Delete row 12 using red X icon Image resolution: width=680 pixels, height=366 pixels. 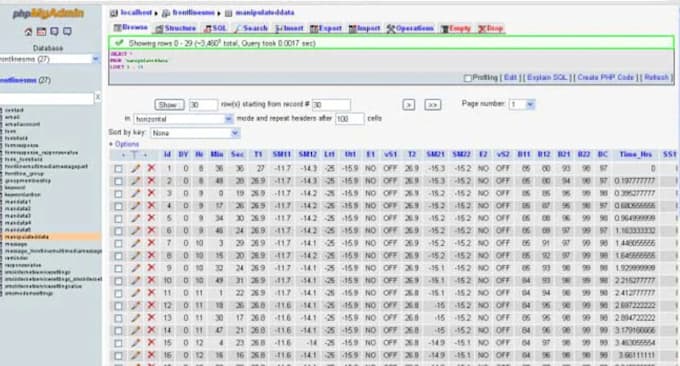click(151, 305)
